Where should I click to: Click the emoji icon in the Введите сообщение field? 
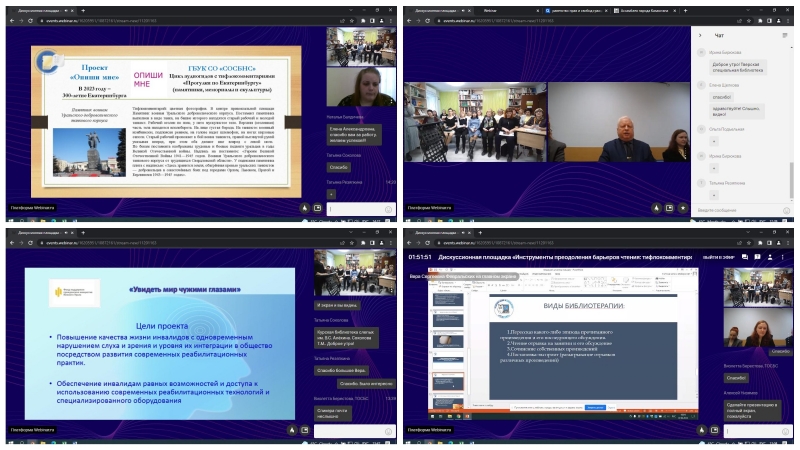(786, 210)
